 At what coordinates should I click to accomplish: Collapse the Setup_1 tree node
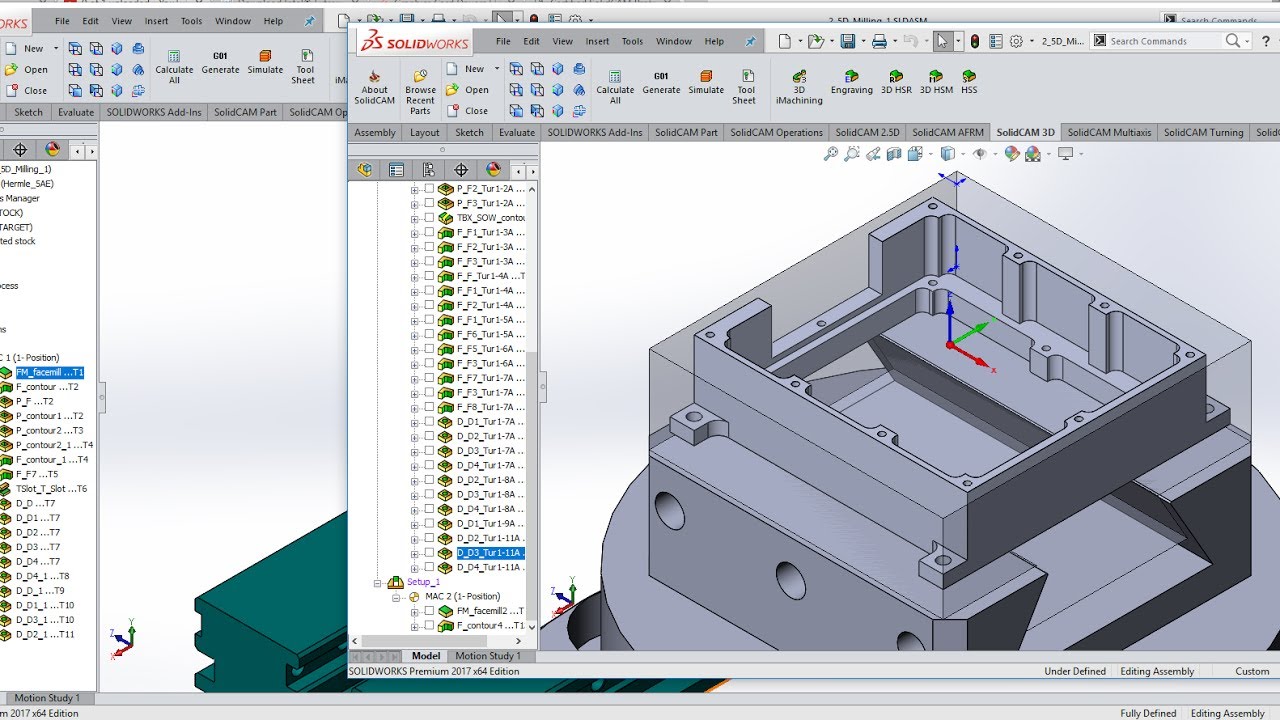point(378,582)
